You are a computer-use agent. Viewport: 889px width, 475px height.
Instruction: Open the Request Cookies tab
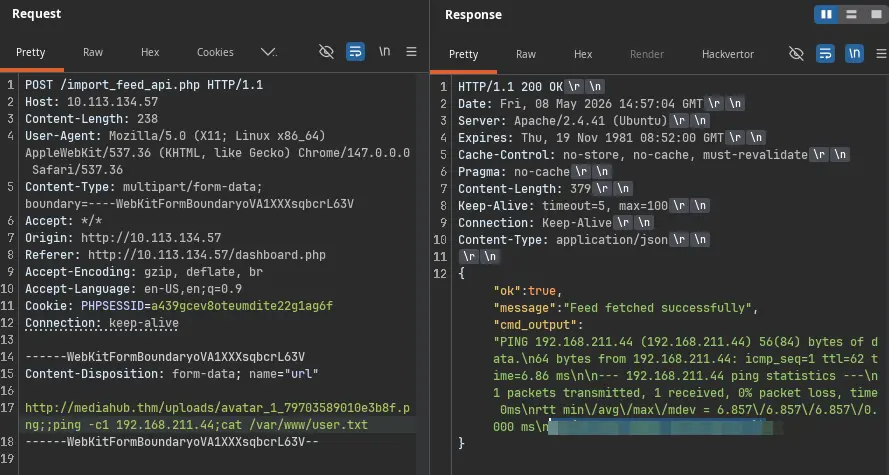click(x=215, y=52)
